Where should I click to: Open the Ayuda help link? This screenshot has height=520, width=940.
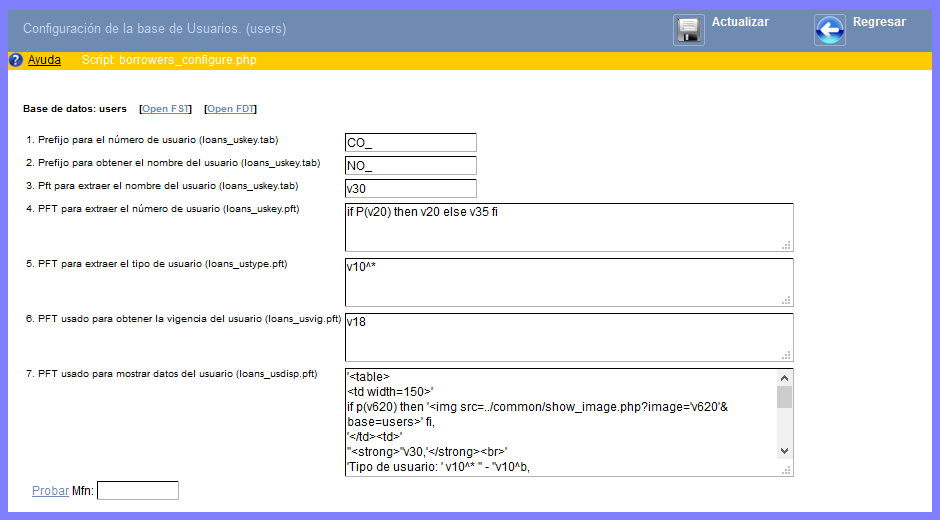coord(44,60)
